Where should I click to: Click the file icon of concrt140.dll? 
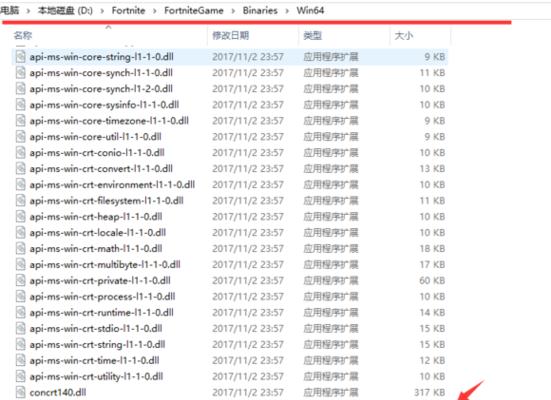tap(21, 393)
